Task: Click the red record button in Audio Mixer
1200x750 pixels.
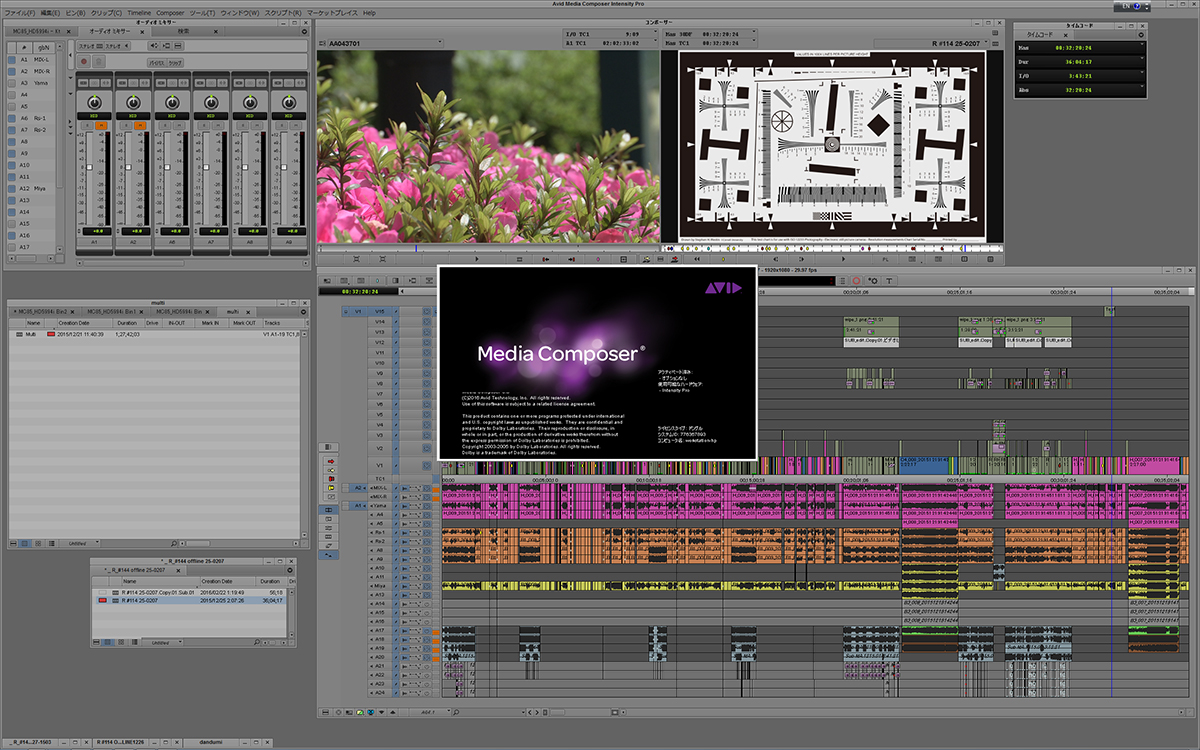Action: pyautogui.click(x=84, y=62)
